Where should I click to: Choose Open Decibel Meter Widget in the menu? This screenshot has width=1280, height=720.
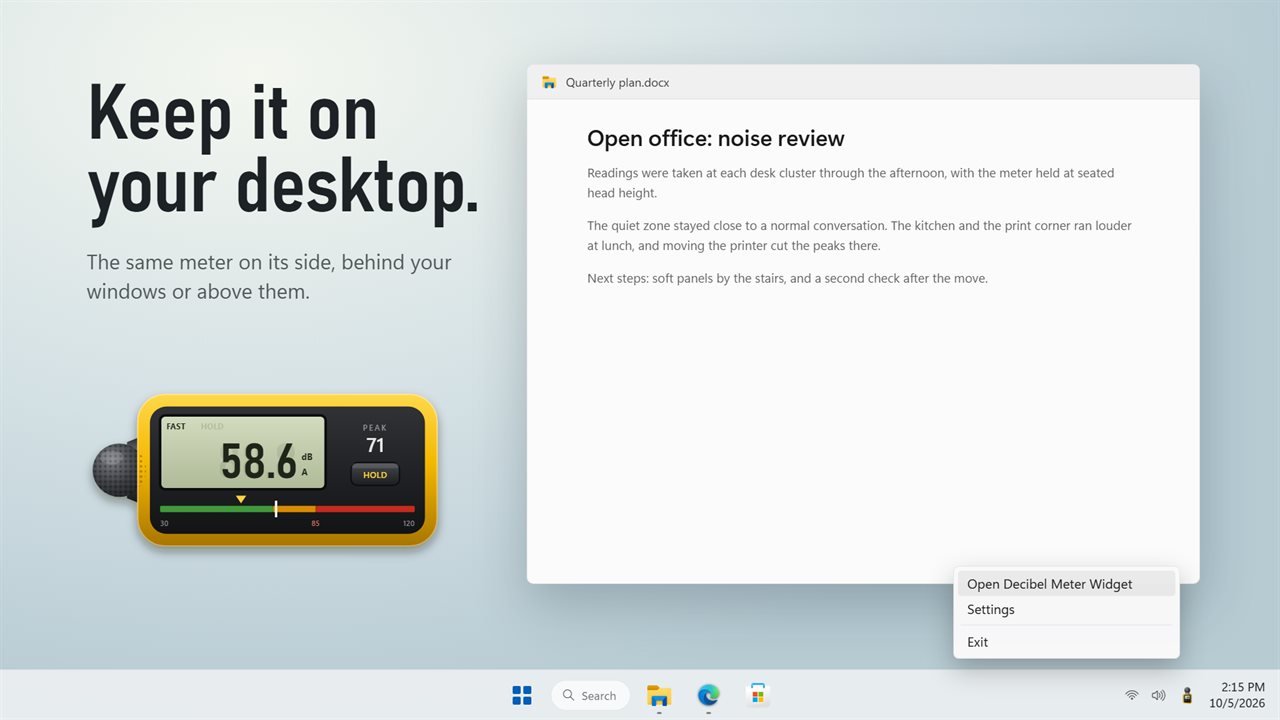coord(1066,584)
